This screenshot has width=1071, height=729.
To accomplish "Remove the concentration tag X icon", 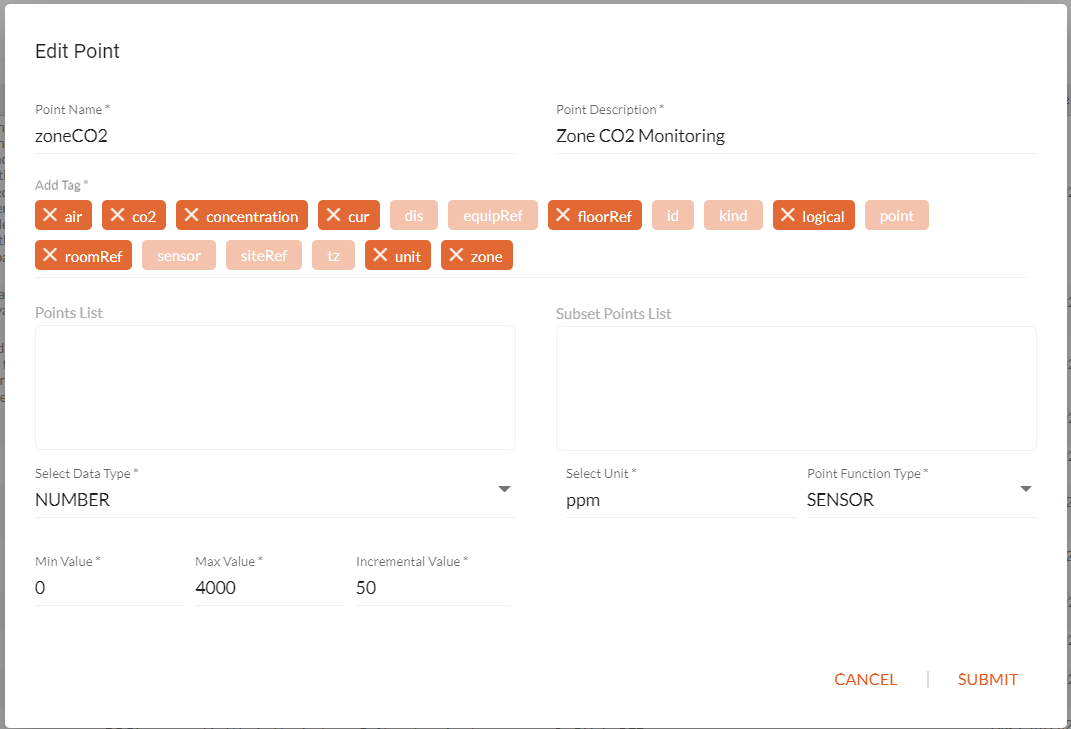I will tap(191, 215).
